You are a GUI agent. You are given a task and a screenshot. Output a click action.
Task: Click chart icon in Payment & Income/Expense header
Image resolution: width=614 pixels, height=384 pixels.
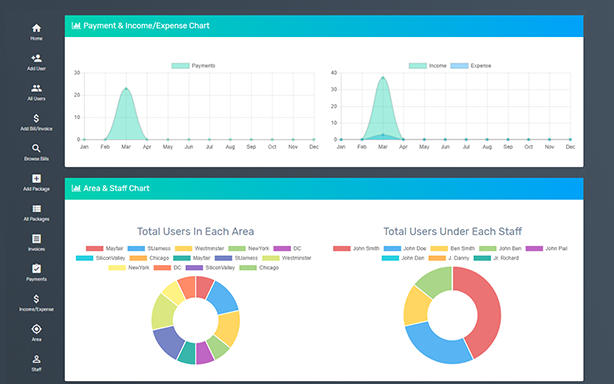(76, 26)
